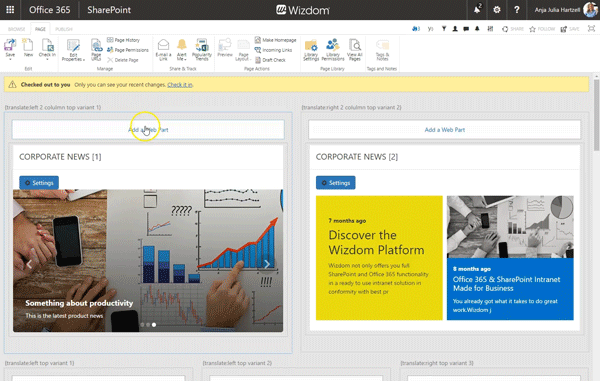Open the Alert Me dropdown
Screen dimensions: 600x381
182,50
